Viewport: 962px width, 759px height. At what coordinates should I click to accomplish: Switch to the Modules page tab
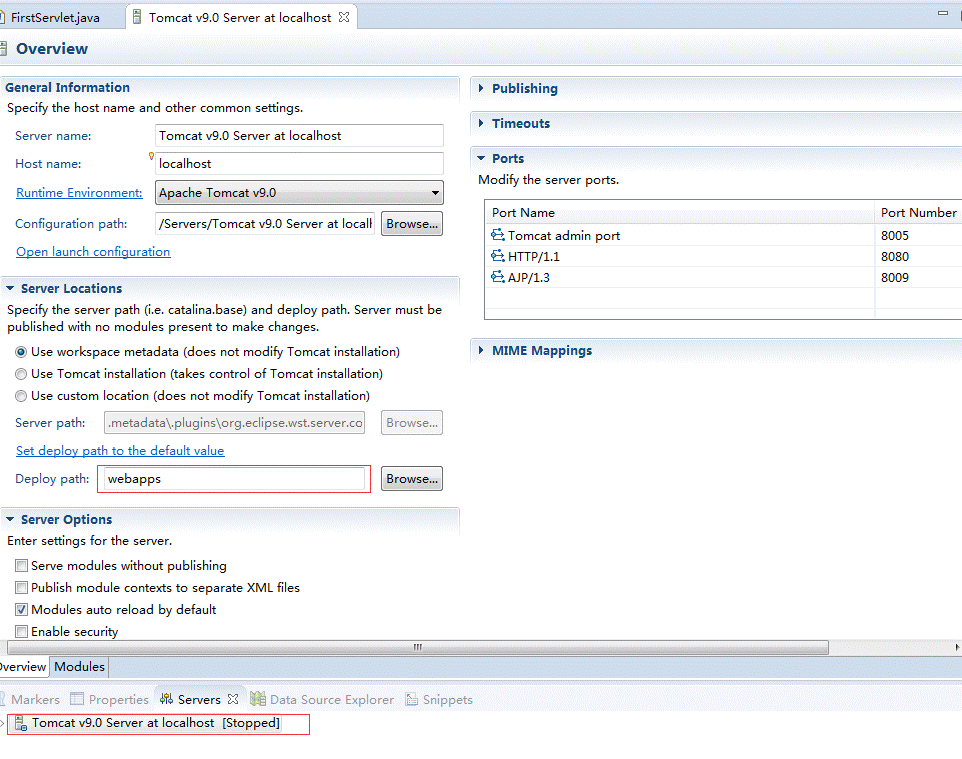click(79, 666)
